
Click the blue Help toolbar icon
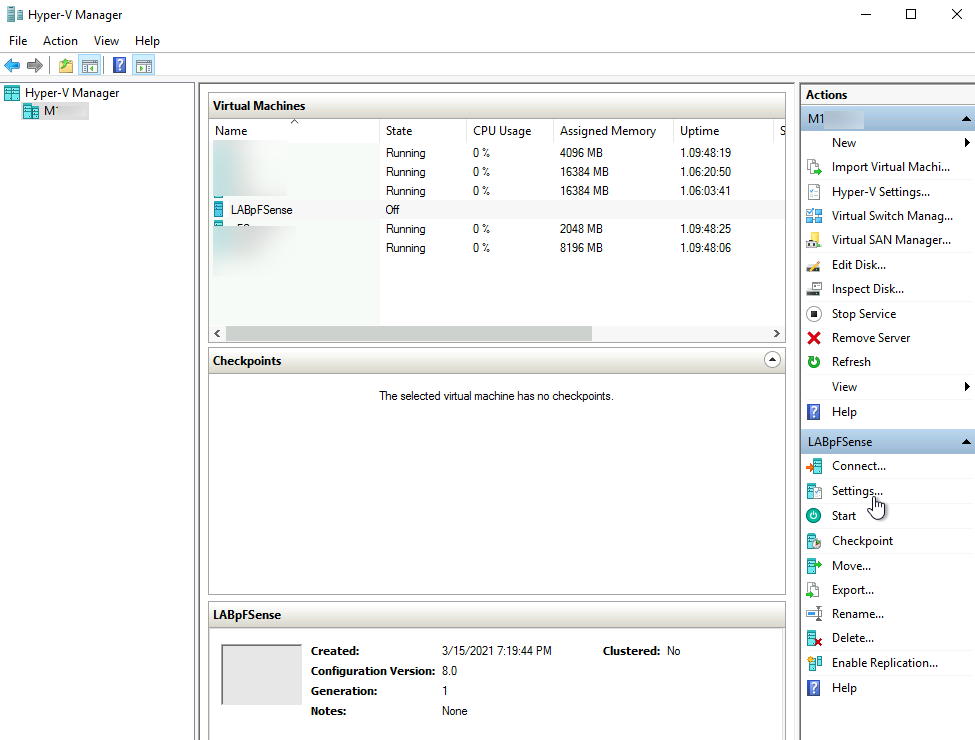click(x=119, y=65)
